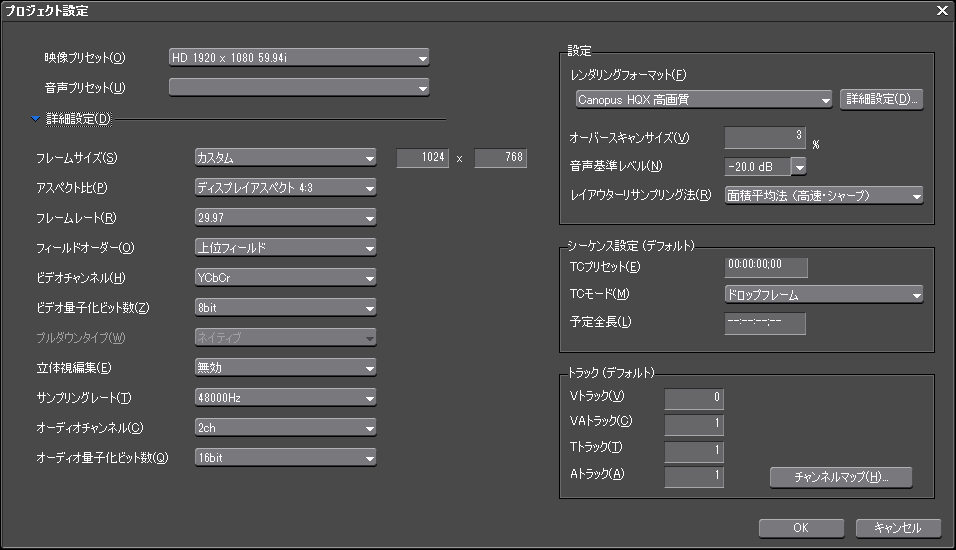The height and width of the screenshot is (550, 956).
Task: Click the TCプリセット timecode field
Action: (x=766, y=267)
